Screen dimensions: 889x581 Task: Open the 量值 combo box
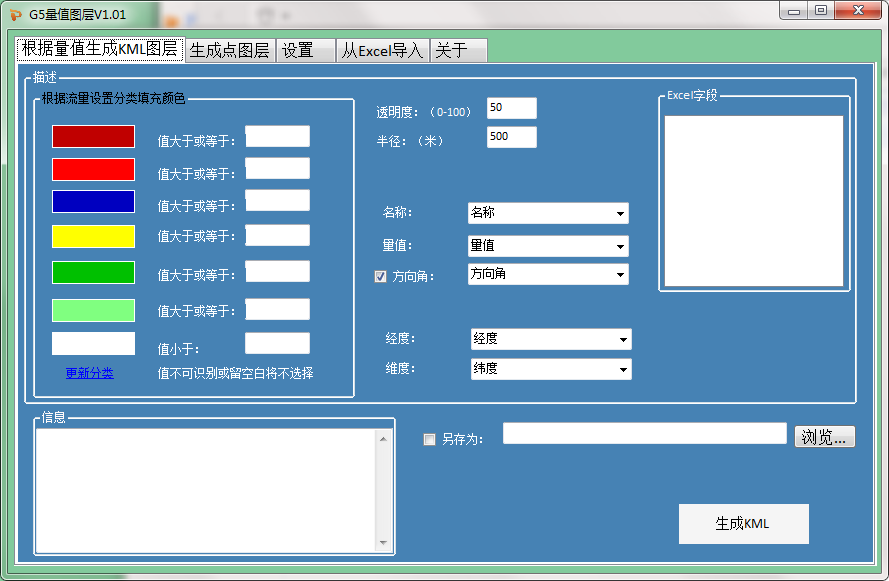click(621, 246)
